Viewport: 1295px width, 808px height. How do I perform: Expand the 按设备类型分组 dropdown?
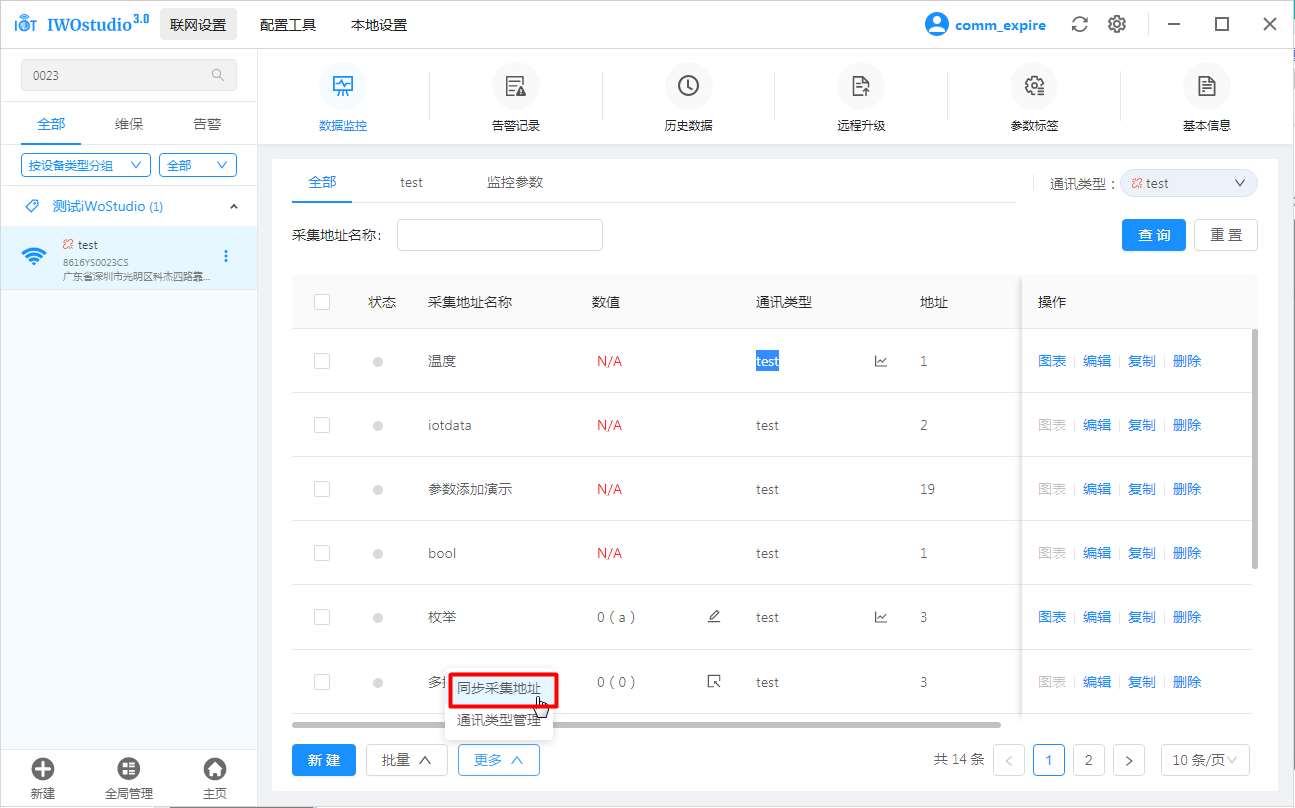[x=85, y=165]
